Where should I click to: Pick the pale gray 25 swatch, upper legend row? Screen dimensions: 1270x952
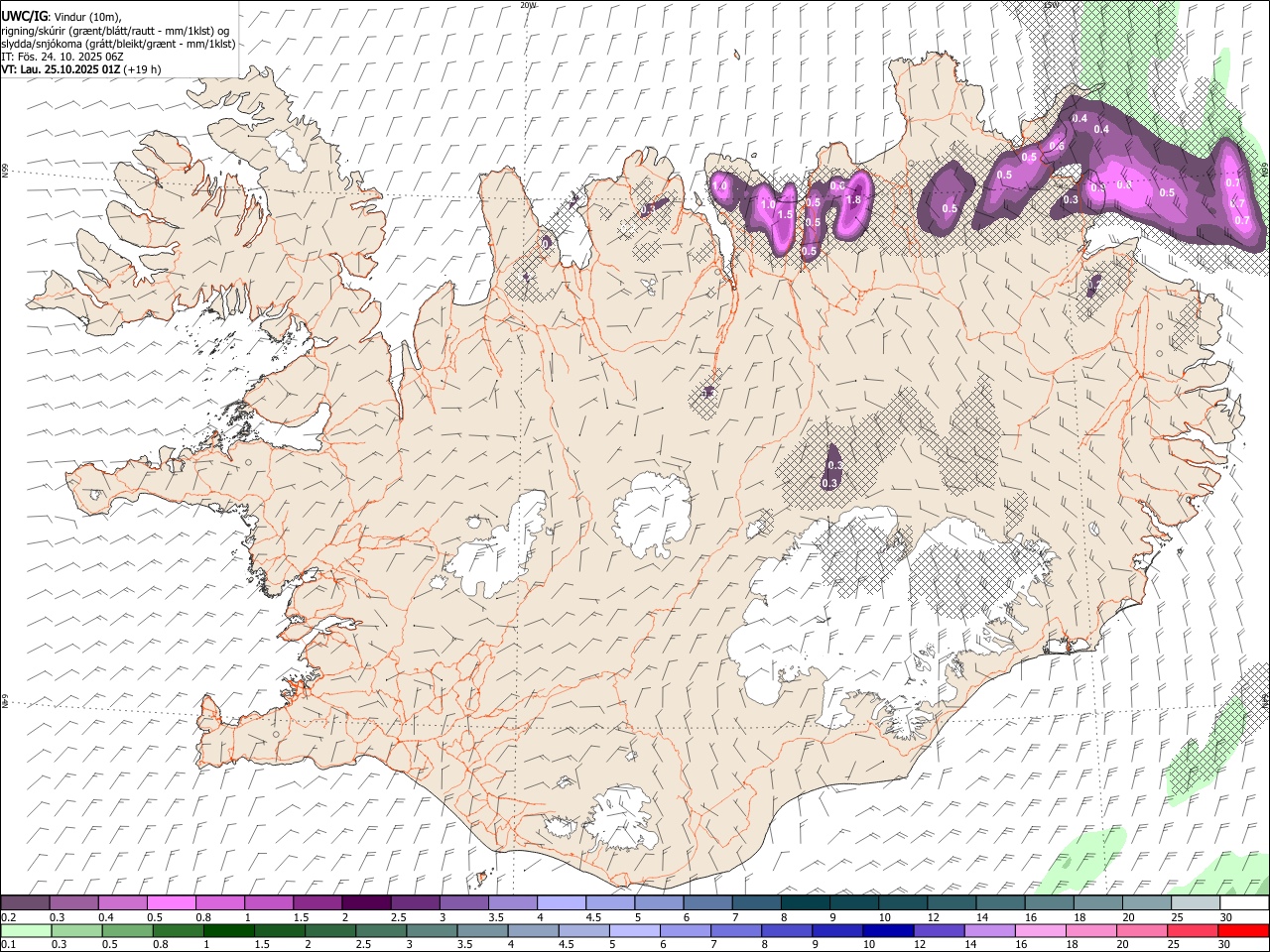click(1195, 902)
